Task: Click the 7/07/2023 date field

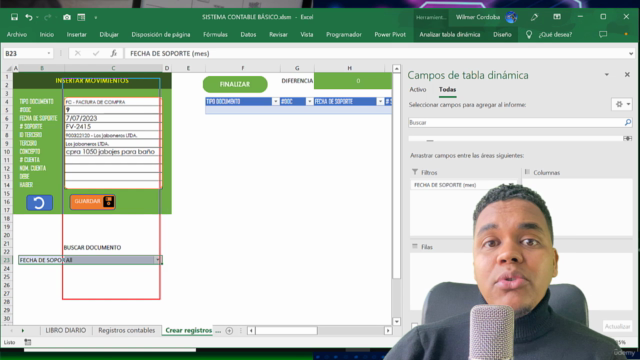Action: click(x=113, y=118)
